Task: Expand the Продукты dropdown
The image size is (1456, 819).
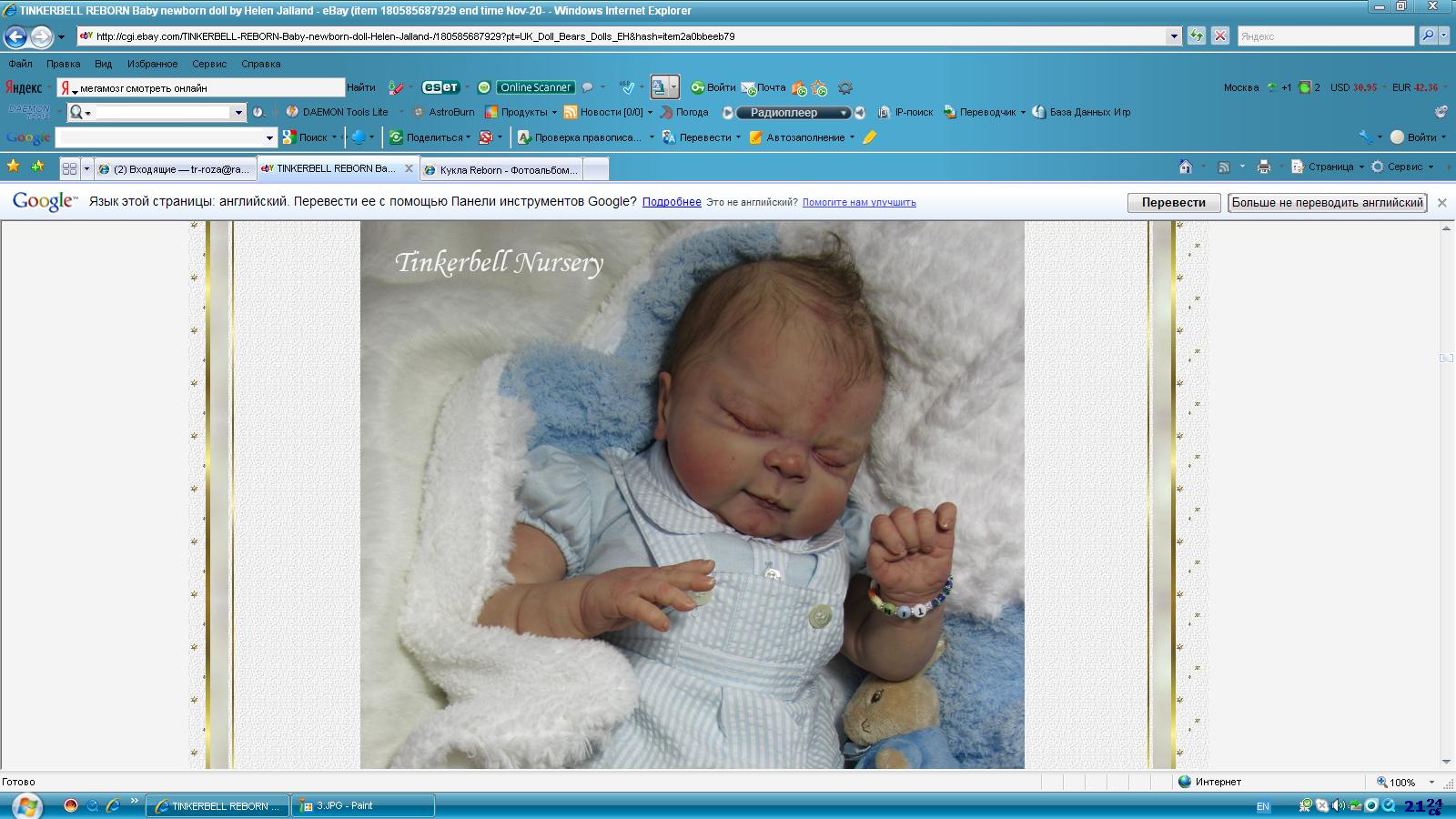Action: click(554, 113)
